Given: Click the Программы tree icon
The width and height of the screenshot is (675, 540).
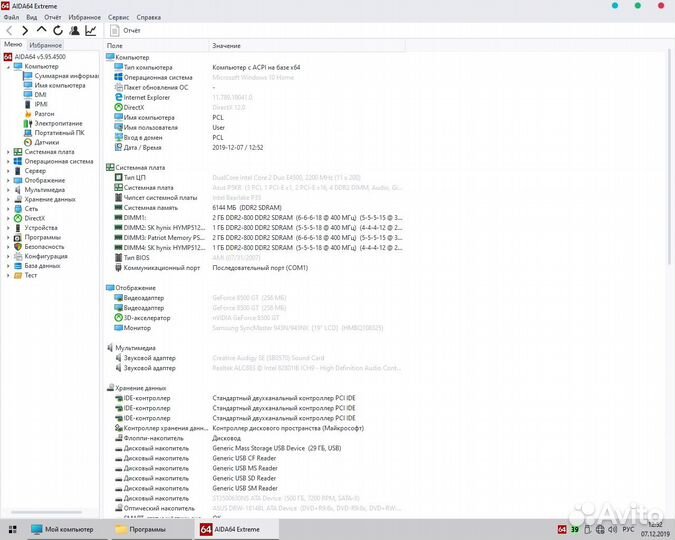Looking at the screenshot, I should pyautogui.click(x=18, y=237).
